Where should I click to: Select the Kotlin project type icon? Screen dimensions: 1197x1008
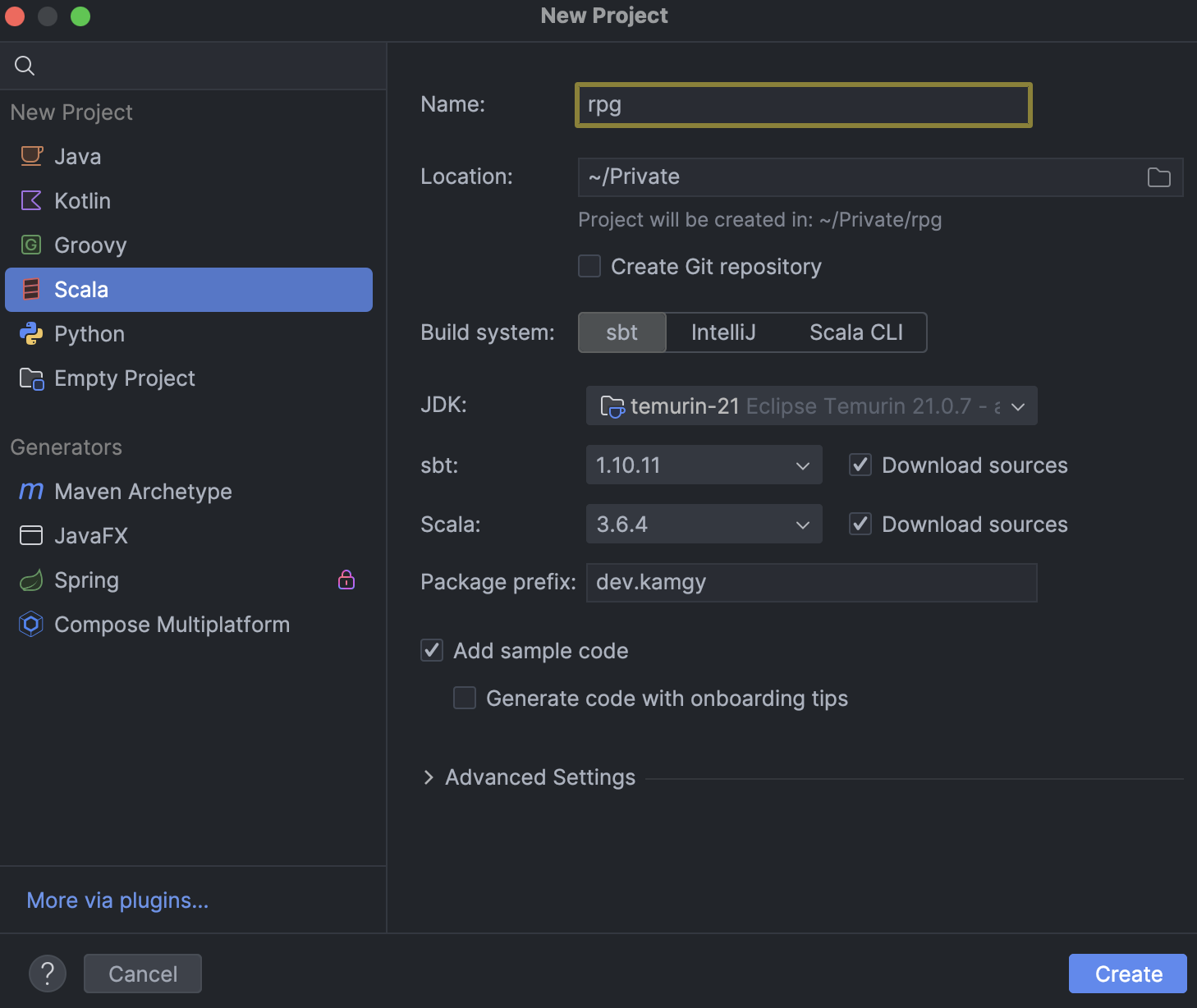pyautogui.click(x=31, y=200)
